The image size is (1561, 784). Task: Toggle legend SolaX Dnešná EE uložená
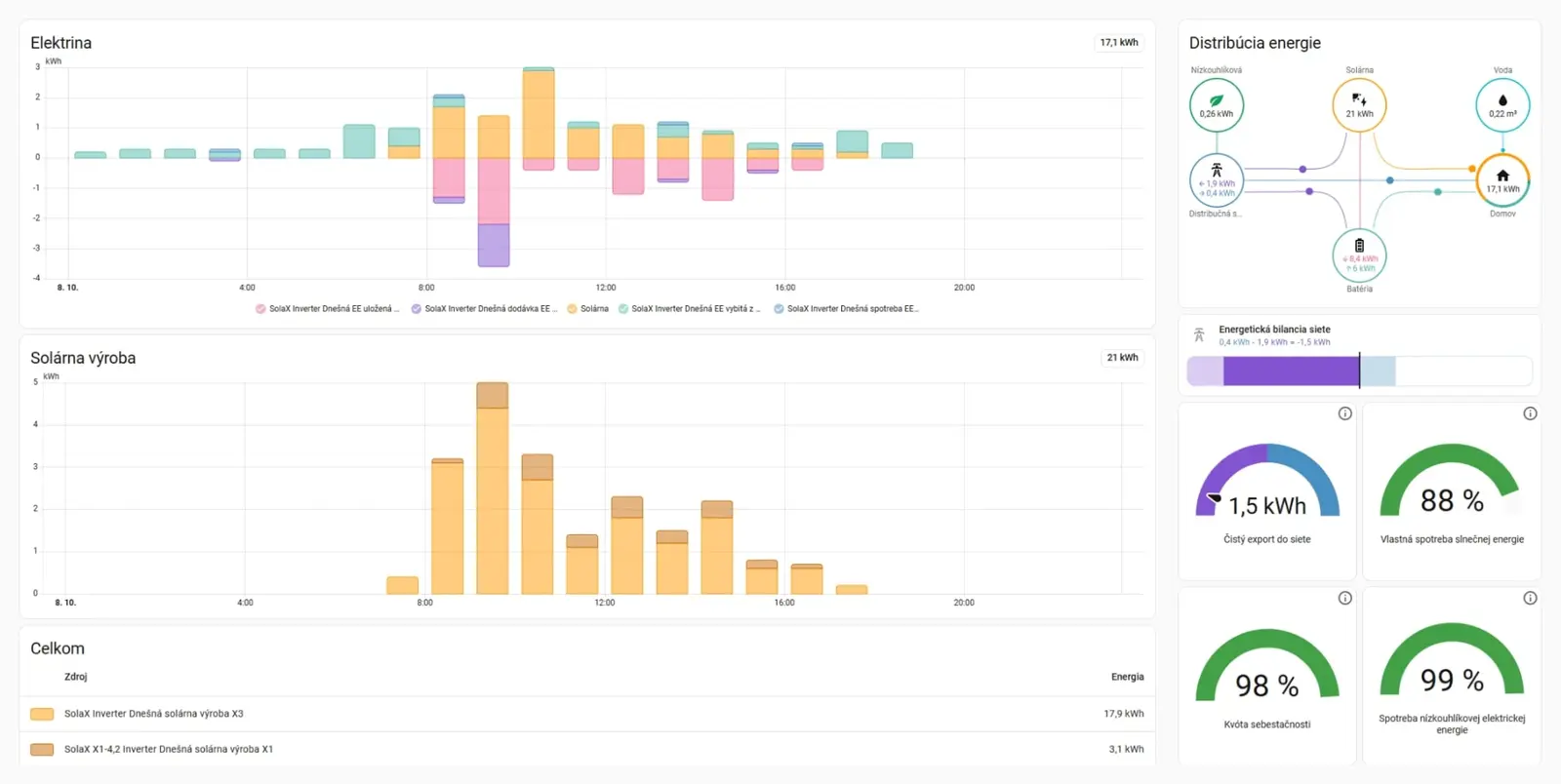pos(327,309)
